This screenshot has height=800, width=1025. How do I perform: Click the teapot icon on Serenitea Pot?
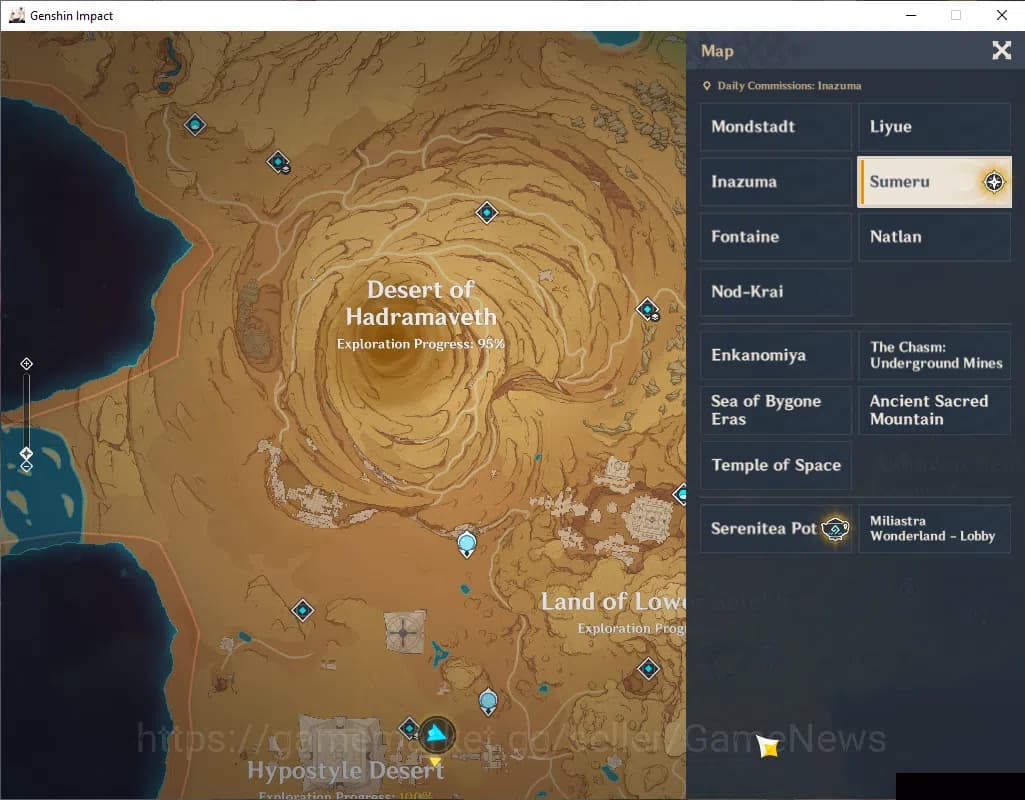pyautogui.click(x=835, y=528)
